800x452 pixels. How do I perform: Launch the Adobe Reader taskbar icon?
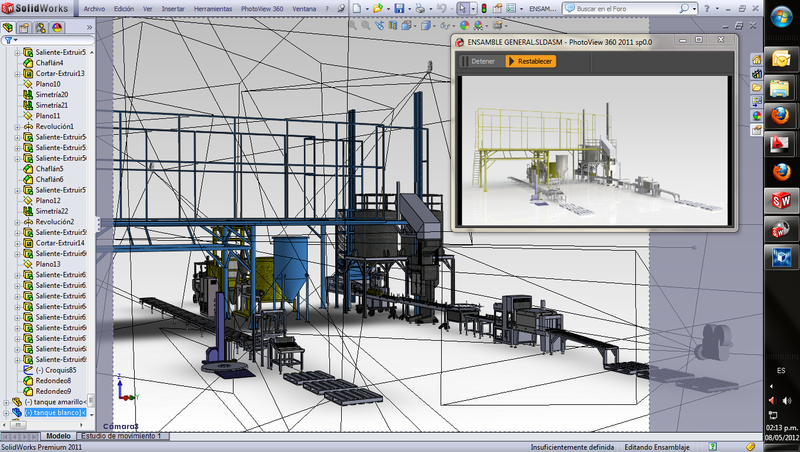[x=778, y=144]
